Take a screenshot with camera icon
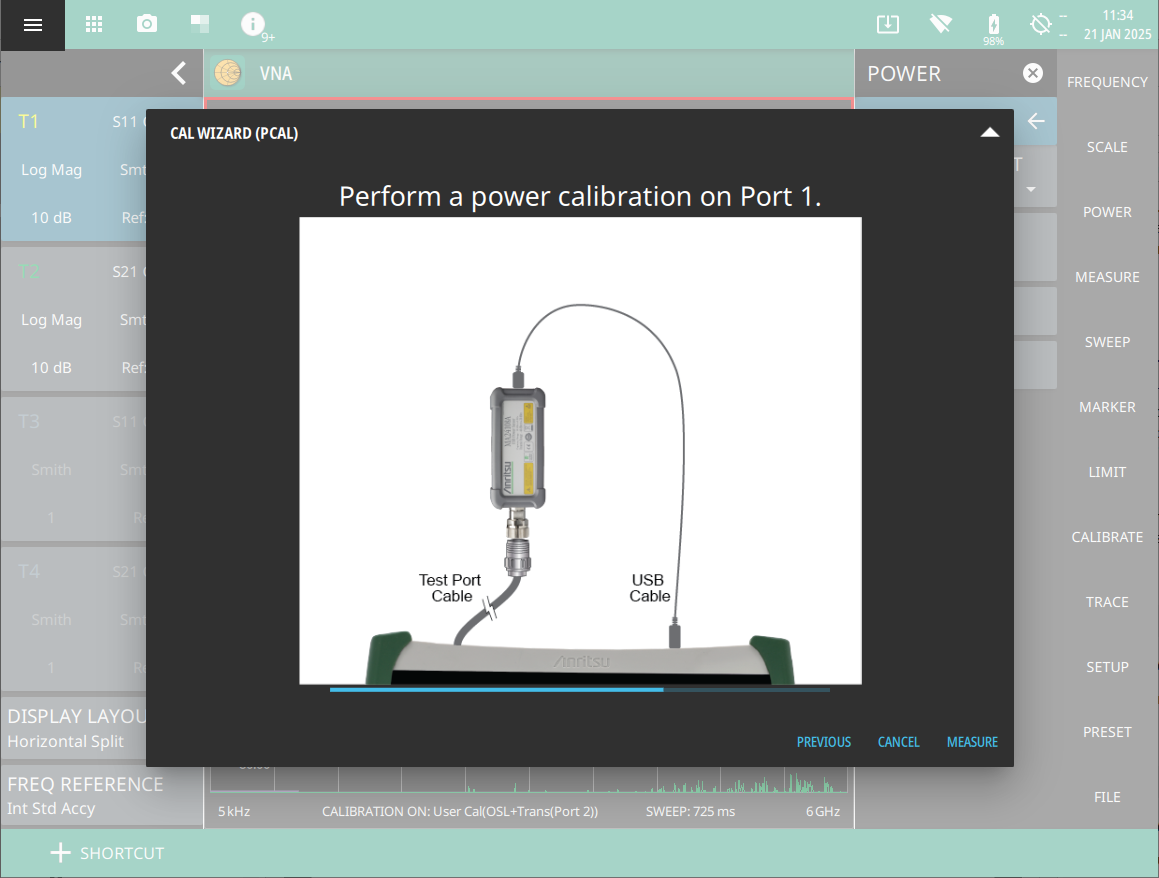Image resolution: width=1159 pixels, height=878 pixels. point(147,25)
